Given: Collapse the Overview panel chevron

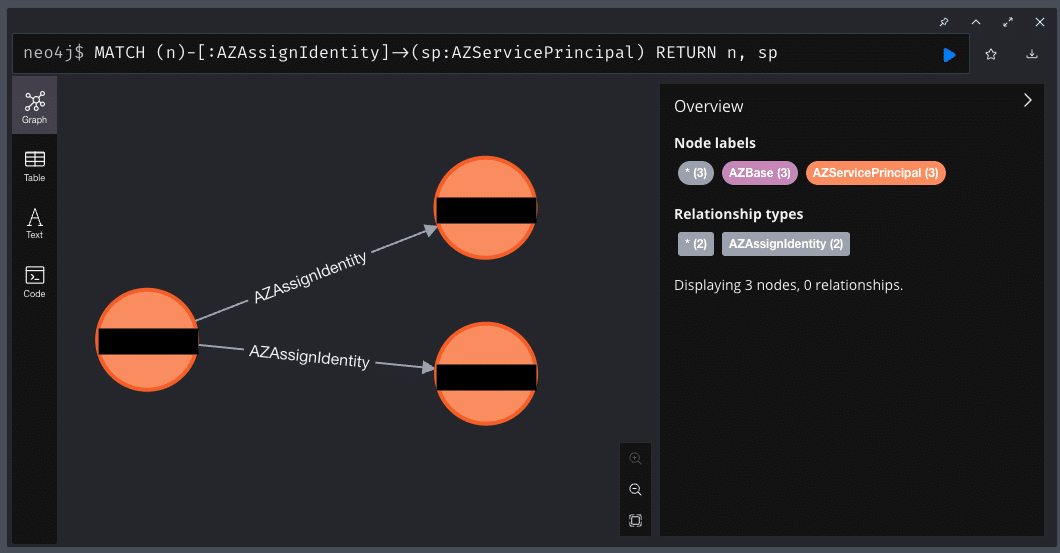Looking at the screenshot, I should coord(1028,100).
